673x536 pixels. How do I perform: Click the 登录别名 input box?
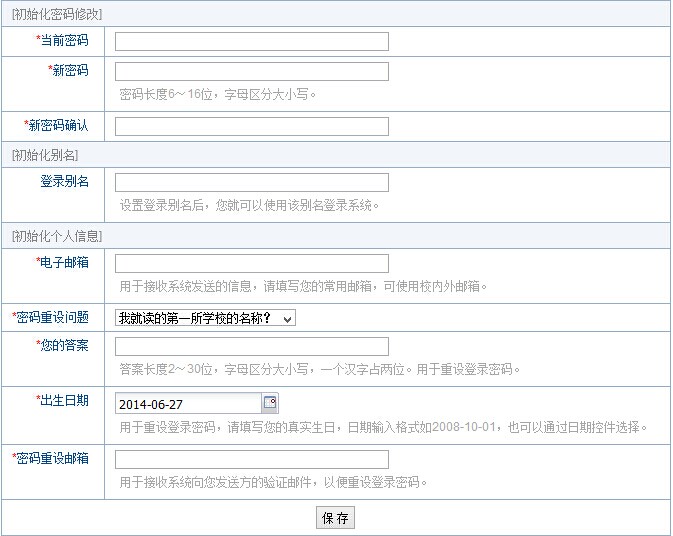click(251, 182)
